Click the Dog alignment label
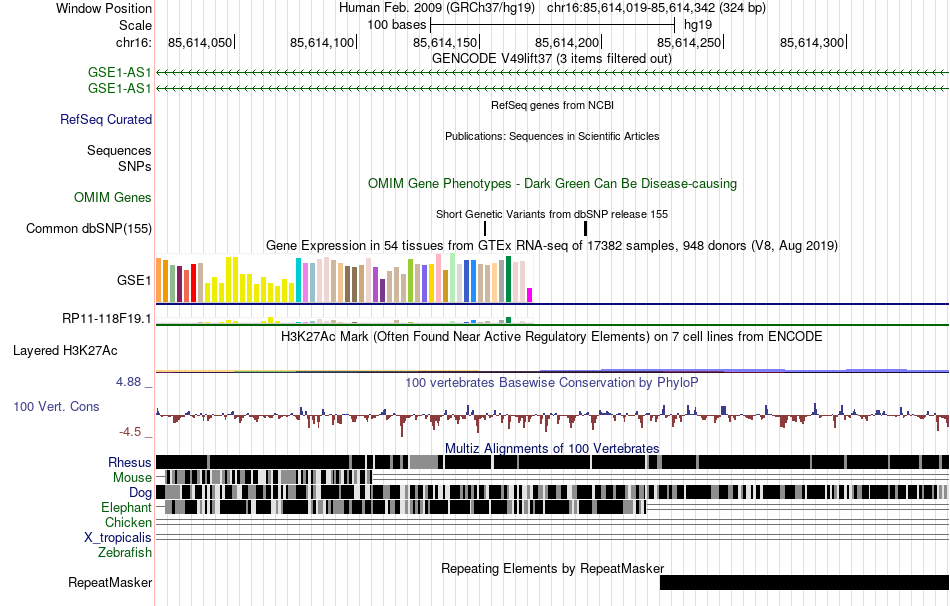Screen dimensions: 950x606 point(140,493)
